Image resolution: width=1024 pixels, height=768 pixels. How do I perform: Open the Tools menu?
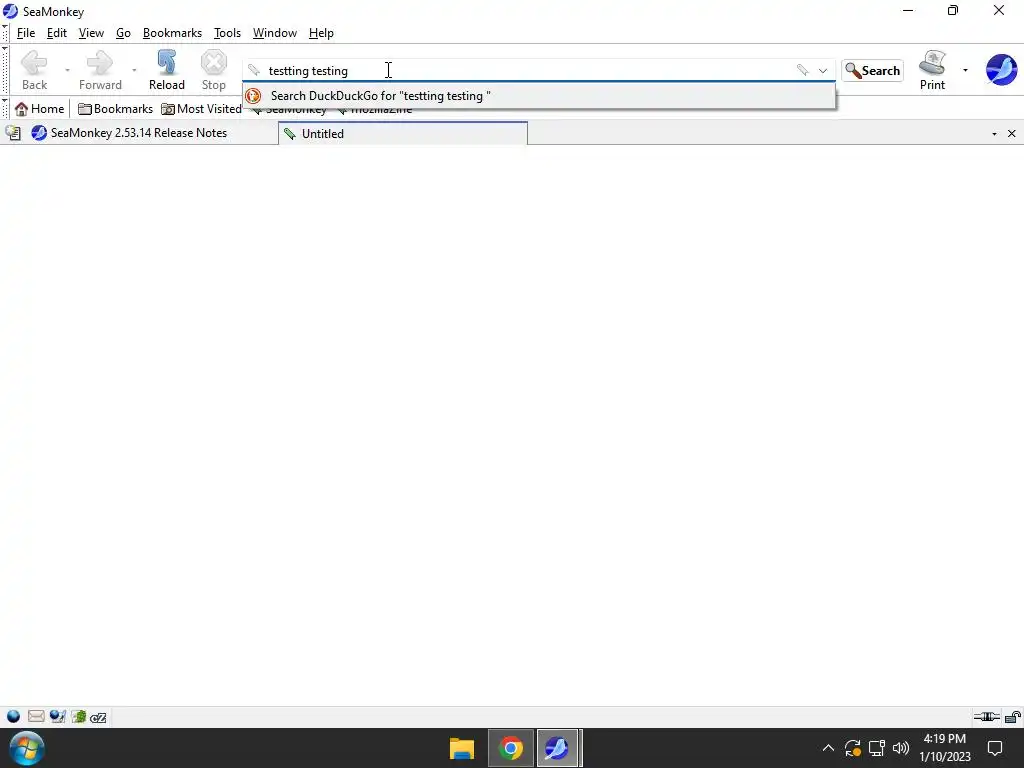227,33
